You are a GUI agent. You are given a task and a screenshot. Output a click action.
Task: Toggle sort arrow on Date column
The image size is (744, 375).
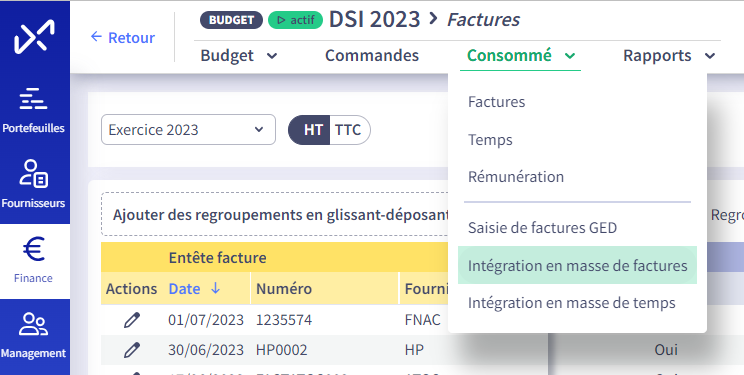pyautogui.click(x=215, y=288)
